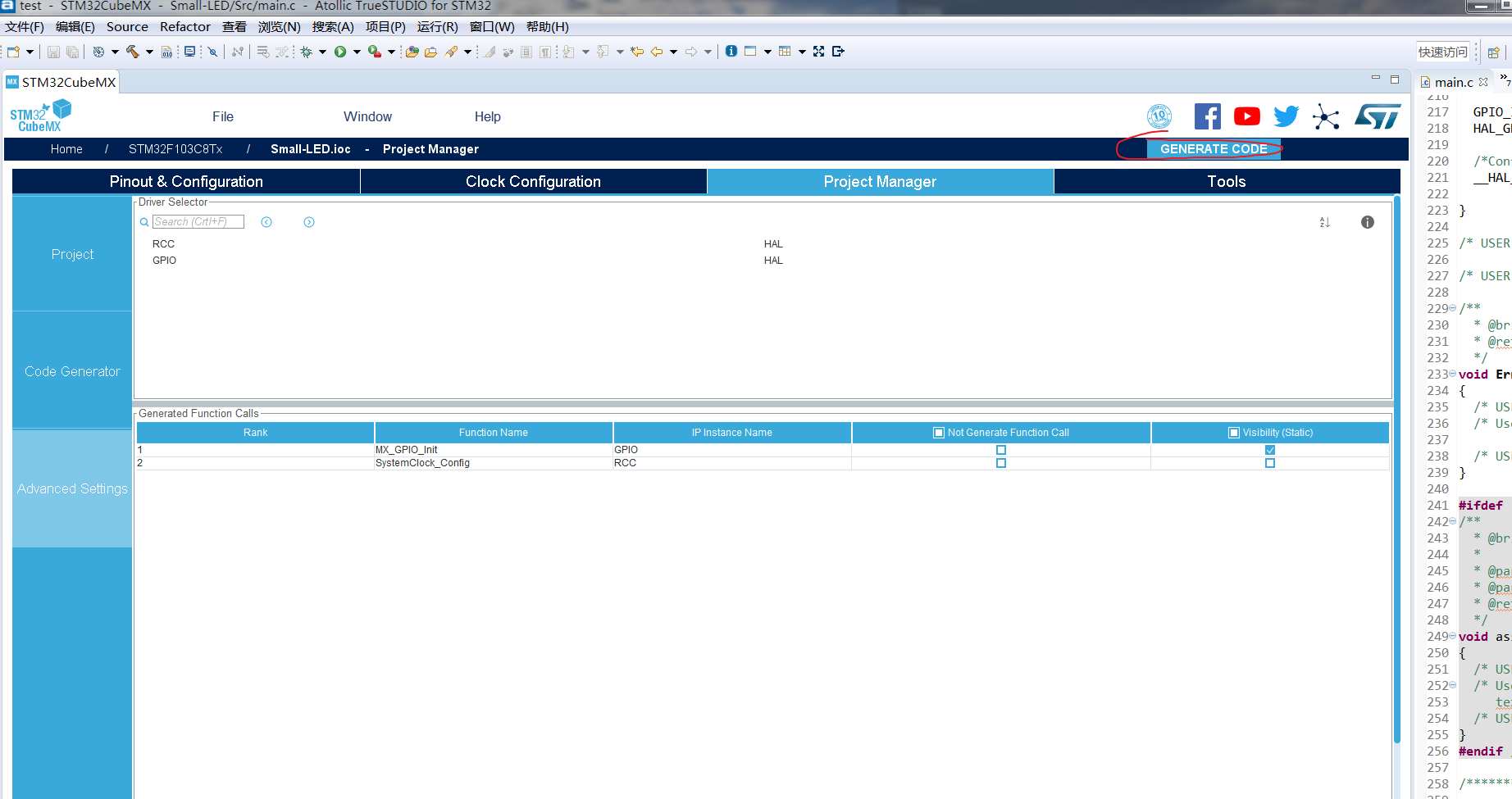Image resolution: width=1512 pixels, height=799 pixels.
Task: Click the ST community network icon
Action: point(1326,116)
